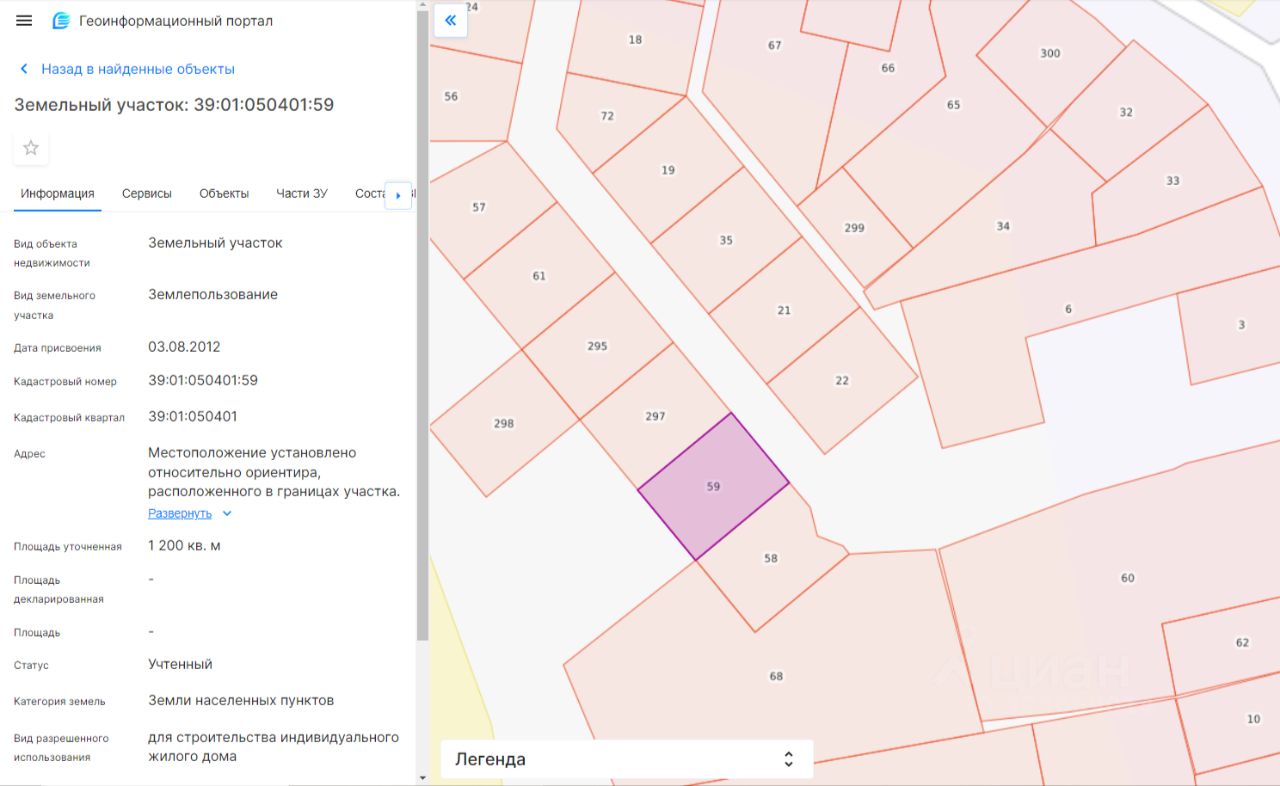Switch to the Сервисы tab

click(147, 193)
